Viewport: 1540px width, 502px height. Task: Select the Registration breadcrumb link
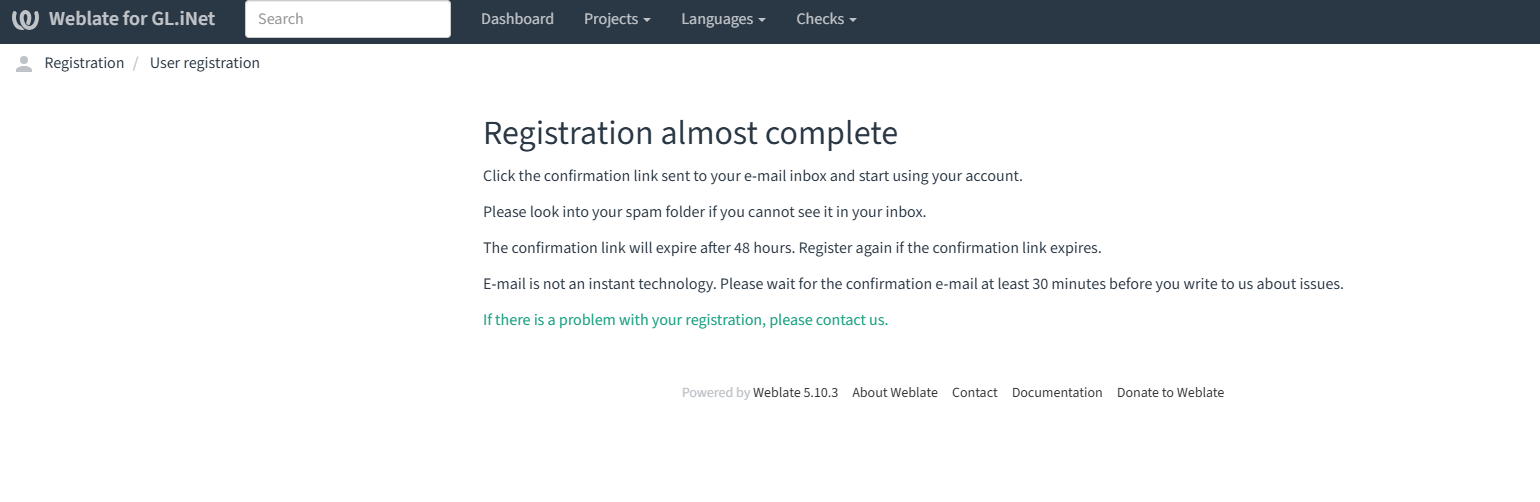point(84,63)
